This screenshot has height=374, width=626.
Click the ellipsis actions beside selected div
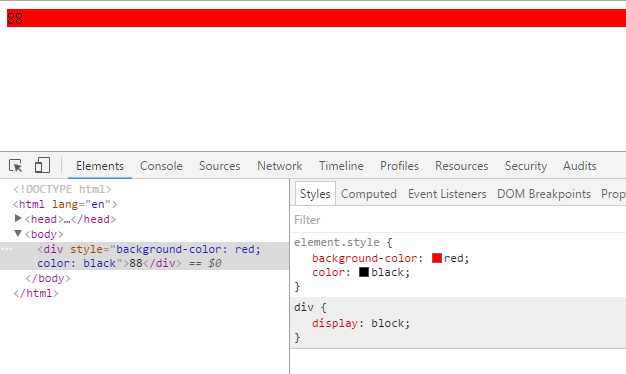(x=8, y=249)
